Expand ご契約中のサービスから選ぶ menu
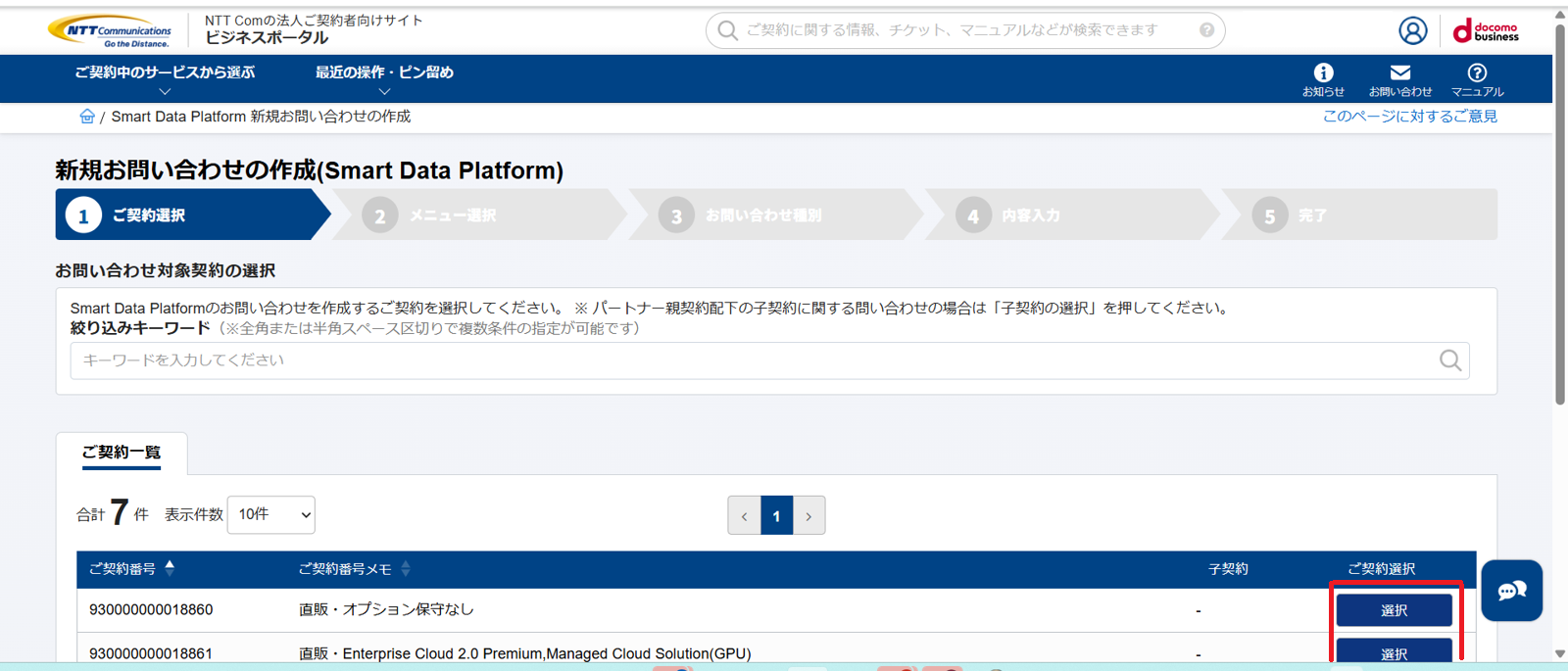Image resolution: width=1568 pixels, height=671 pixels. (165, 79)
